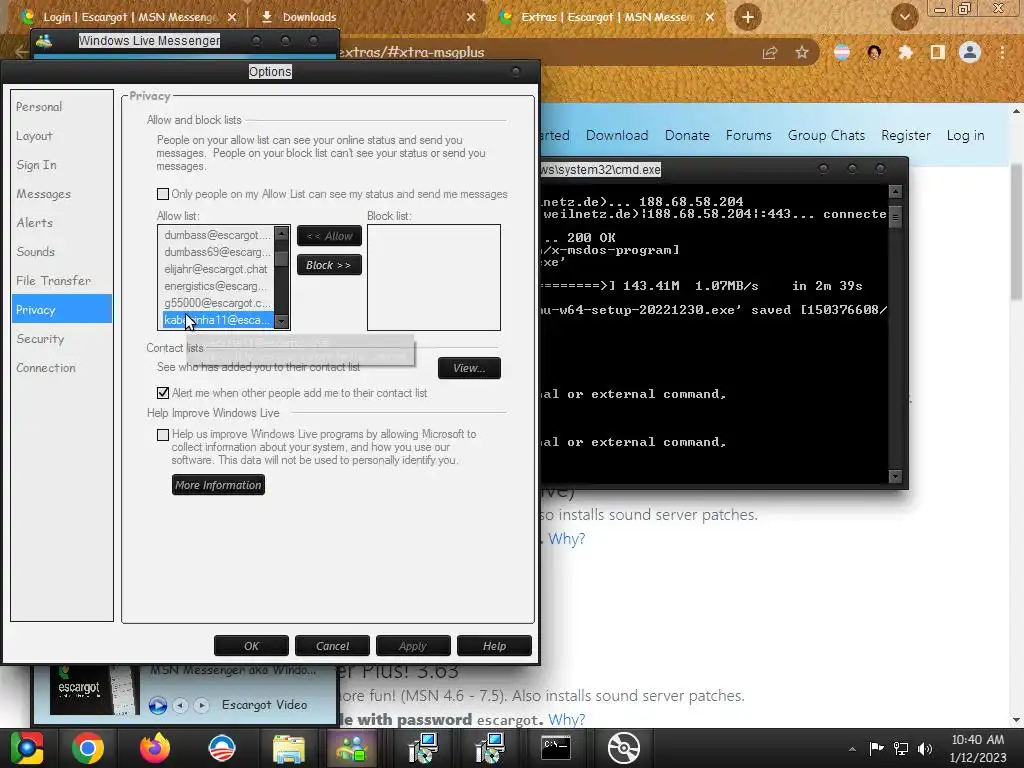Switch to Login Escargot browser tab

128,17
